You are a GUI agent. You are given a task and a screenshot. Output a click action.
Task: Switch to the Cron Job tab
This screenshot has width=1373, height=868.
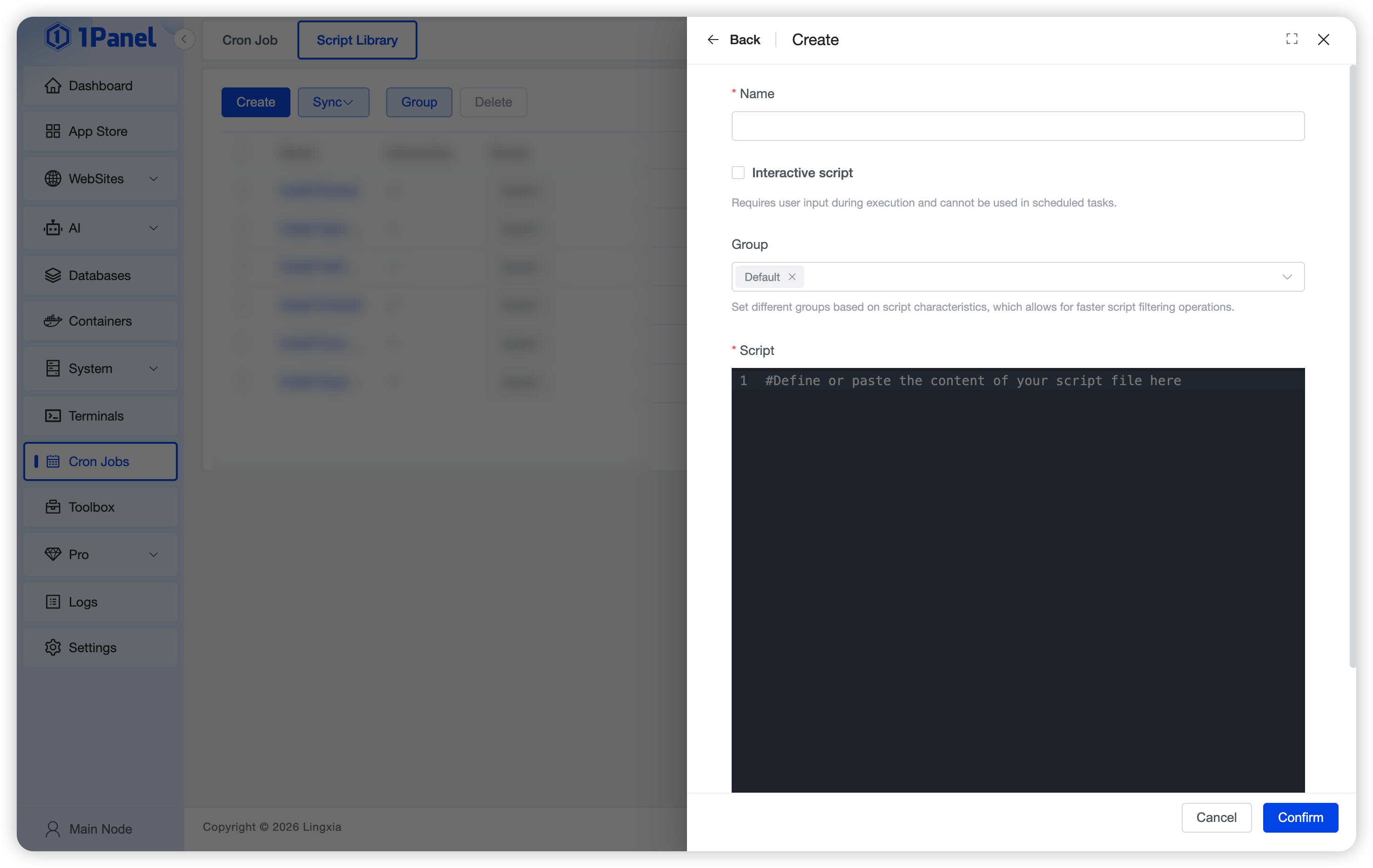point(250,40)
